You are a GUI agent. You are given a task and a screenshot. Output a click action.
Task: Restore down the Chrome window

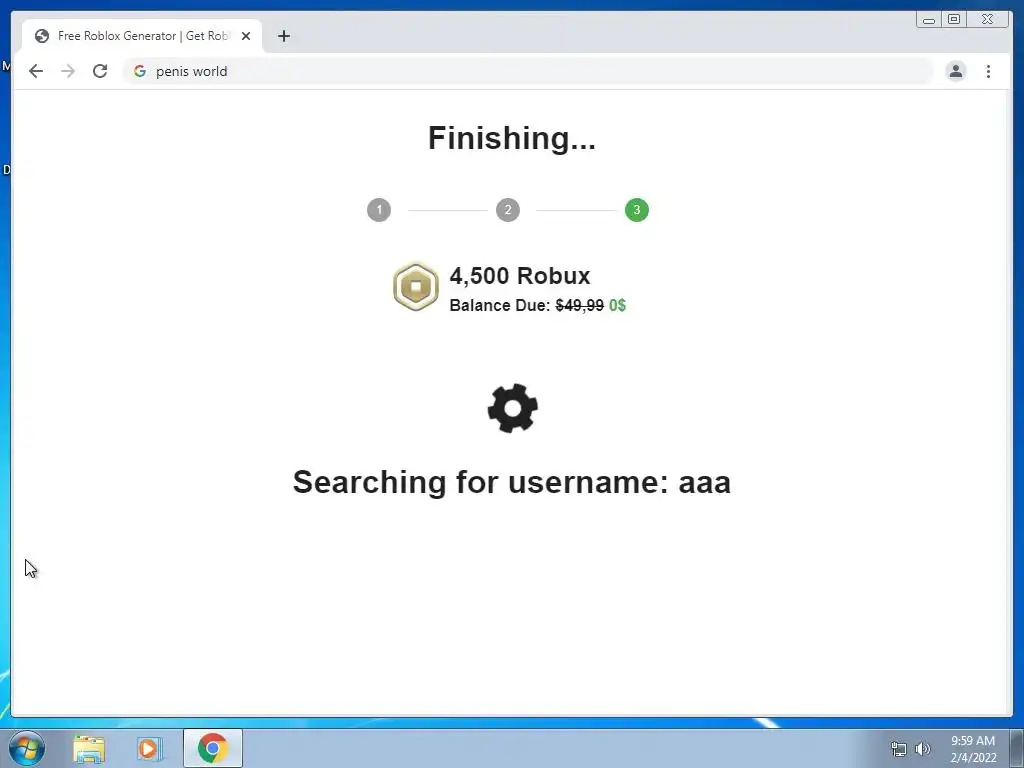point(954,20)
